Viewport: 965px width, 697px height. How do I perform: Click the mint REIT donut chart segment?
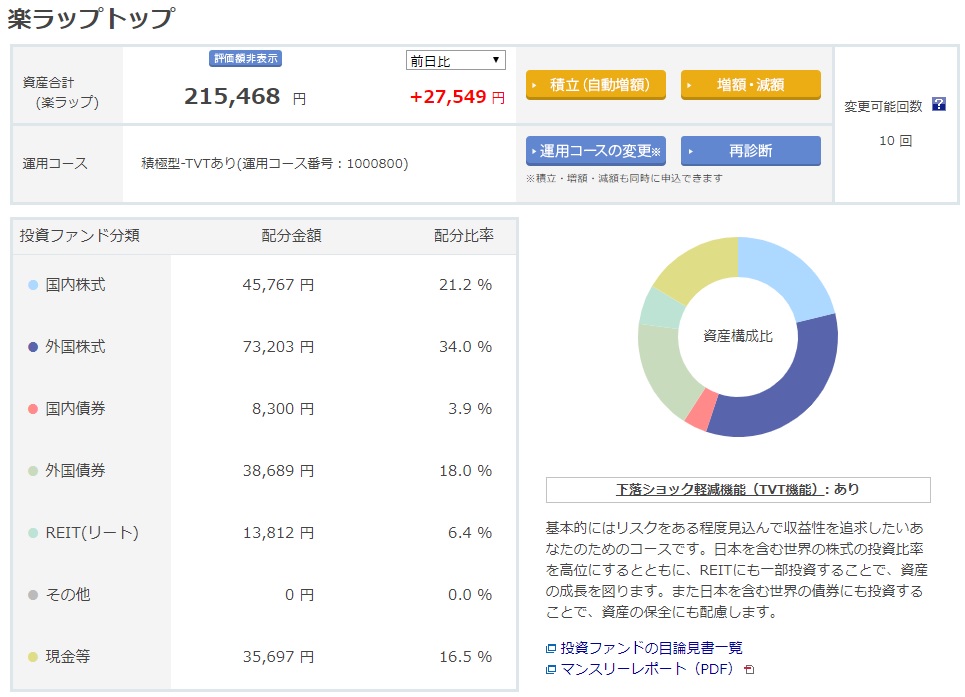pyautogui.click(x=662, y=308)
